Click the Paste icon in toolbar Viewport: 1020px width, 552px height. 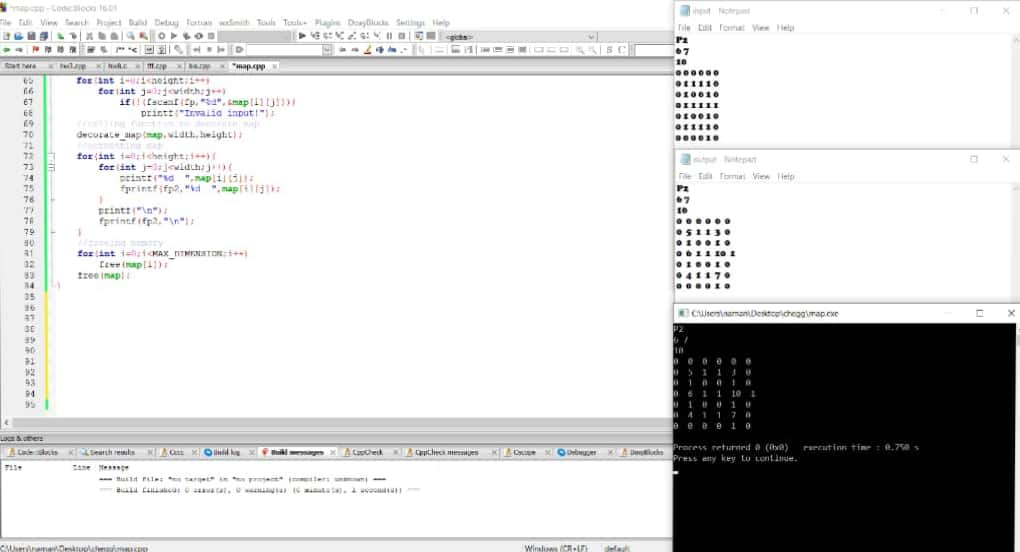114,36
